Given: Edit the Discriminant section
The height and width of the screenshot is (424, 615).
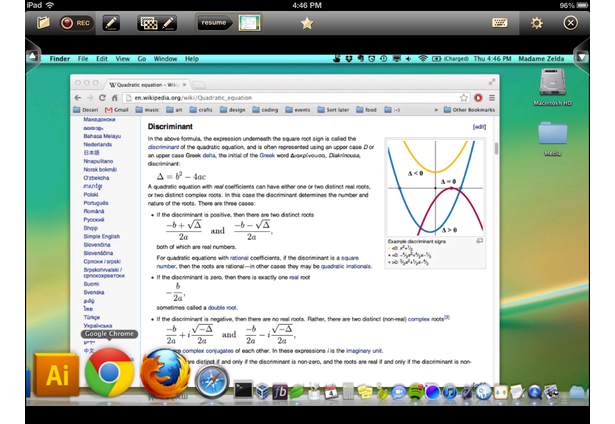Looking at the screenshot, I should pos(479,127).
